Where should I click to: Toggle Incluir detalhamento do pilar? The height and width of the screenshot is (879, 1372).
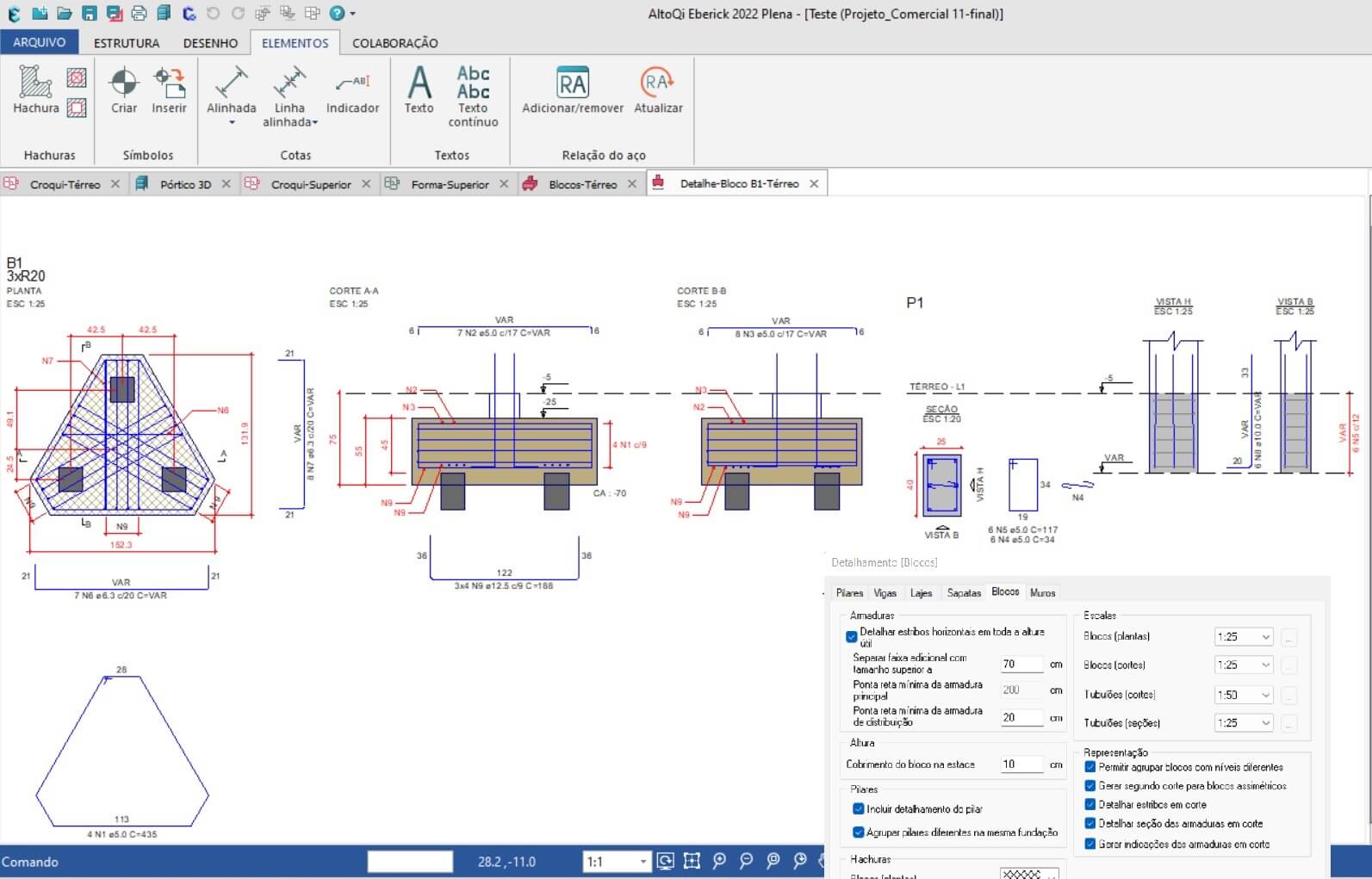tap(858, 808)
